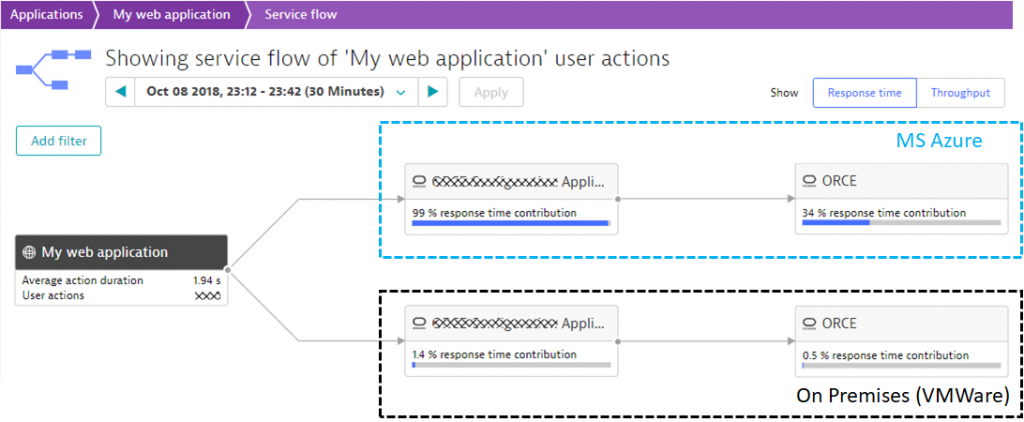The height and width of the screenshot is (422, 1024).
Task: Click service icon of on-premises Application node
Action: [x=420, y=323]
